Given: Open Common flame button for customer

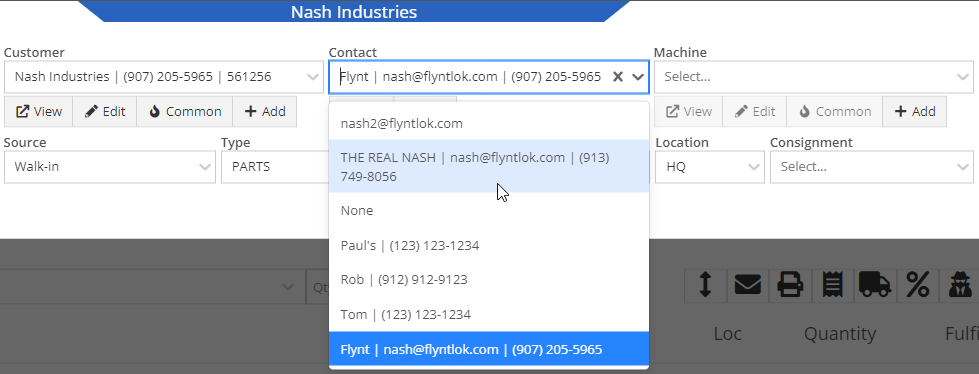Looking at the screenshot, I should pos(185,112).
